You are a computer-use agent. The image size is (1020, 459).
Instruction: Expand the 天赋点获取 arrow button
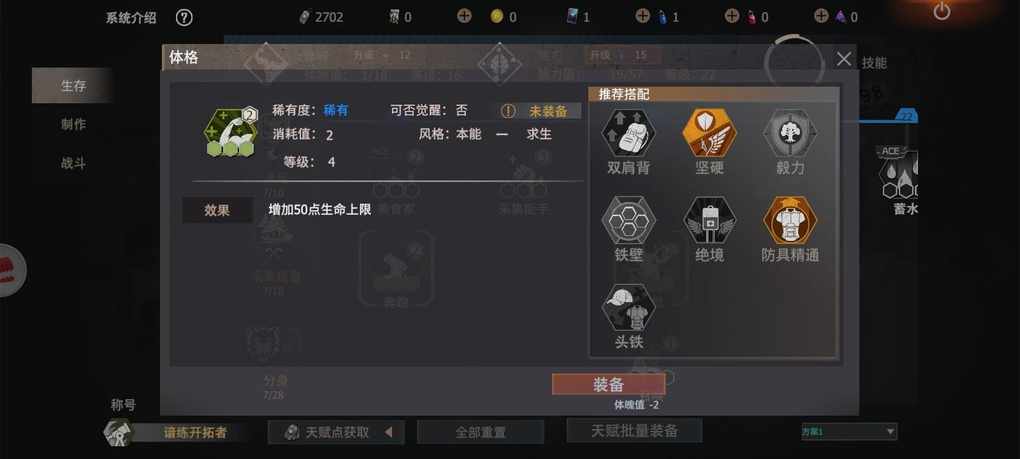[x=388, y=432]
